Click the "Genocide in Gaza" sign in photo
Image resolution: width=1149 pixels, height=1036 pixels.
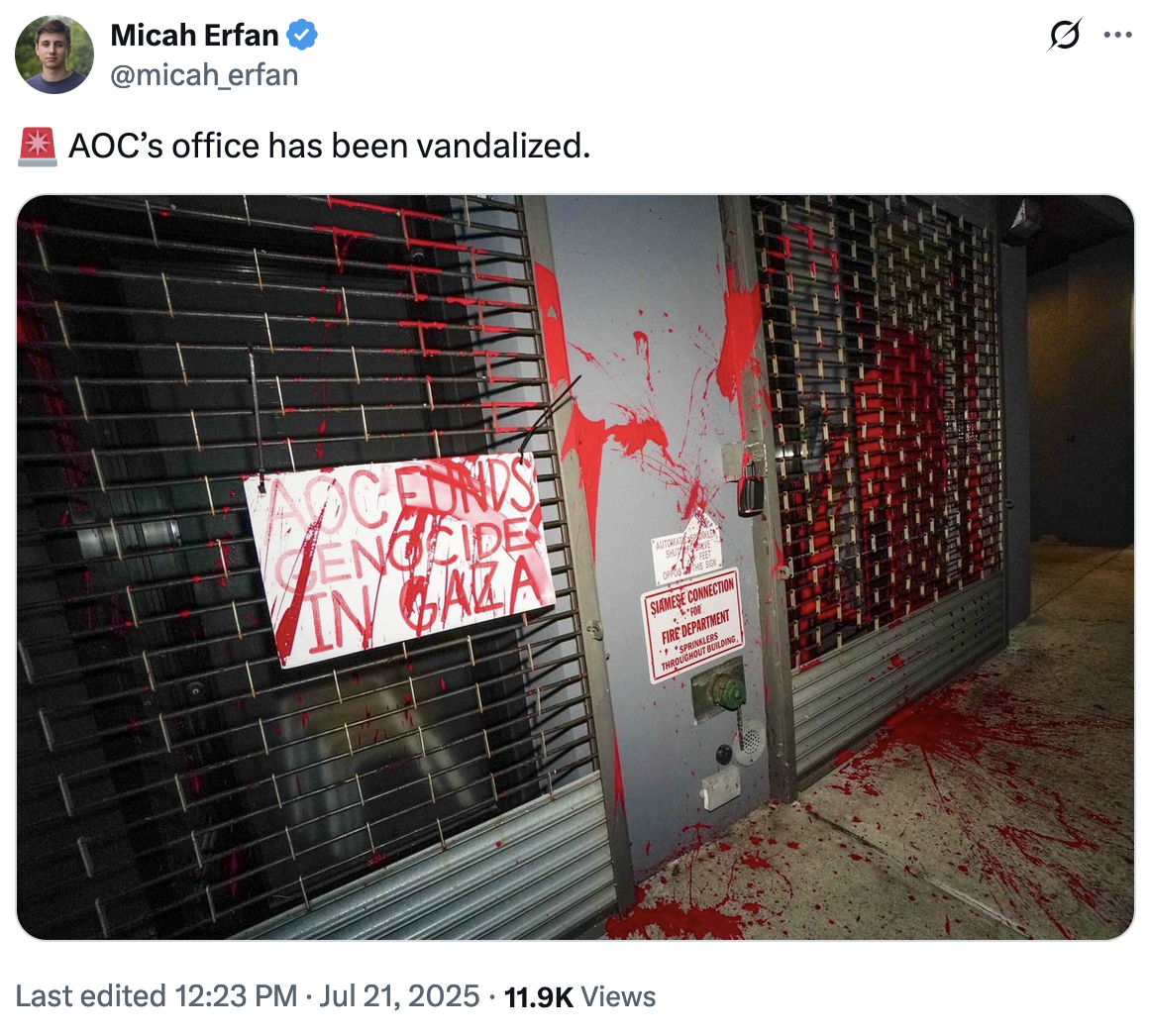pos(399,559)
